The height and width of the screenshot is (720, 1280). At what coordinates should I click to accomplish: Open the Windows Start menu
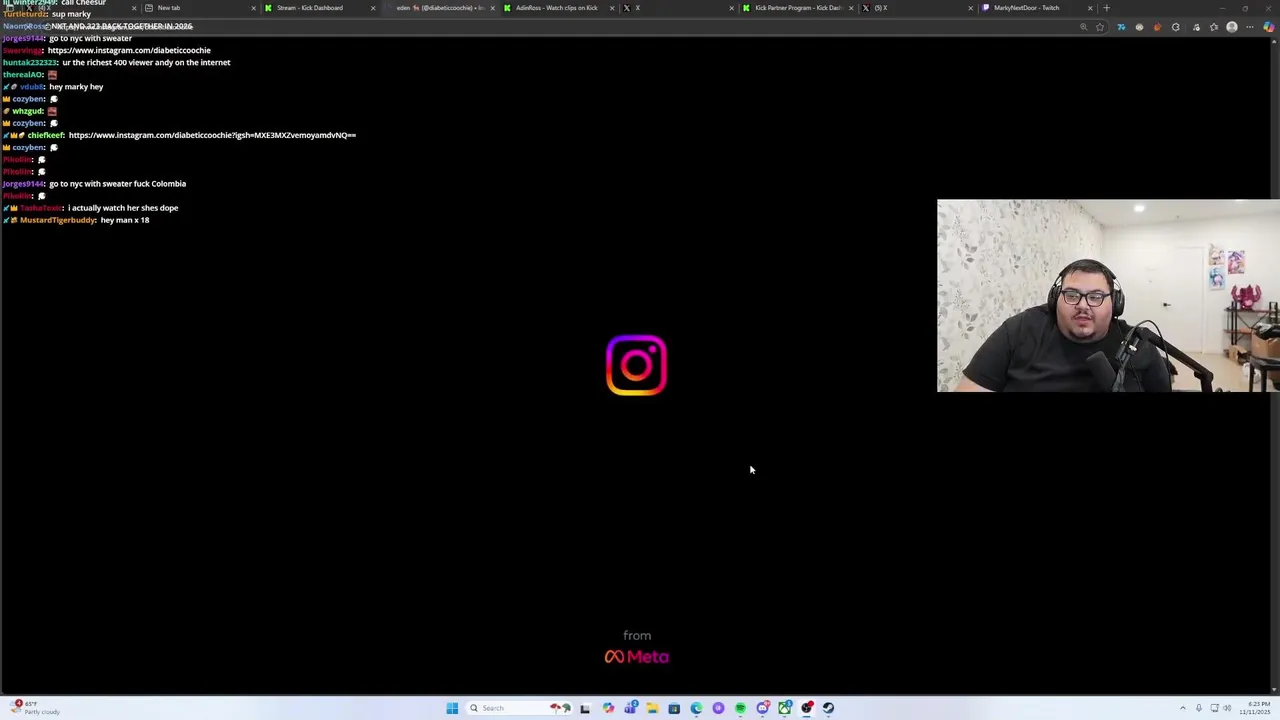coord(452,708)
